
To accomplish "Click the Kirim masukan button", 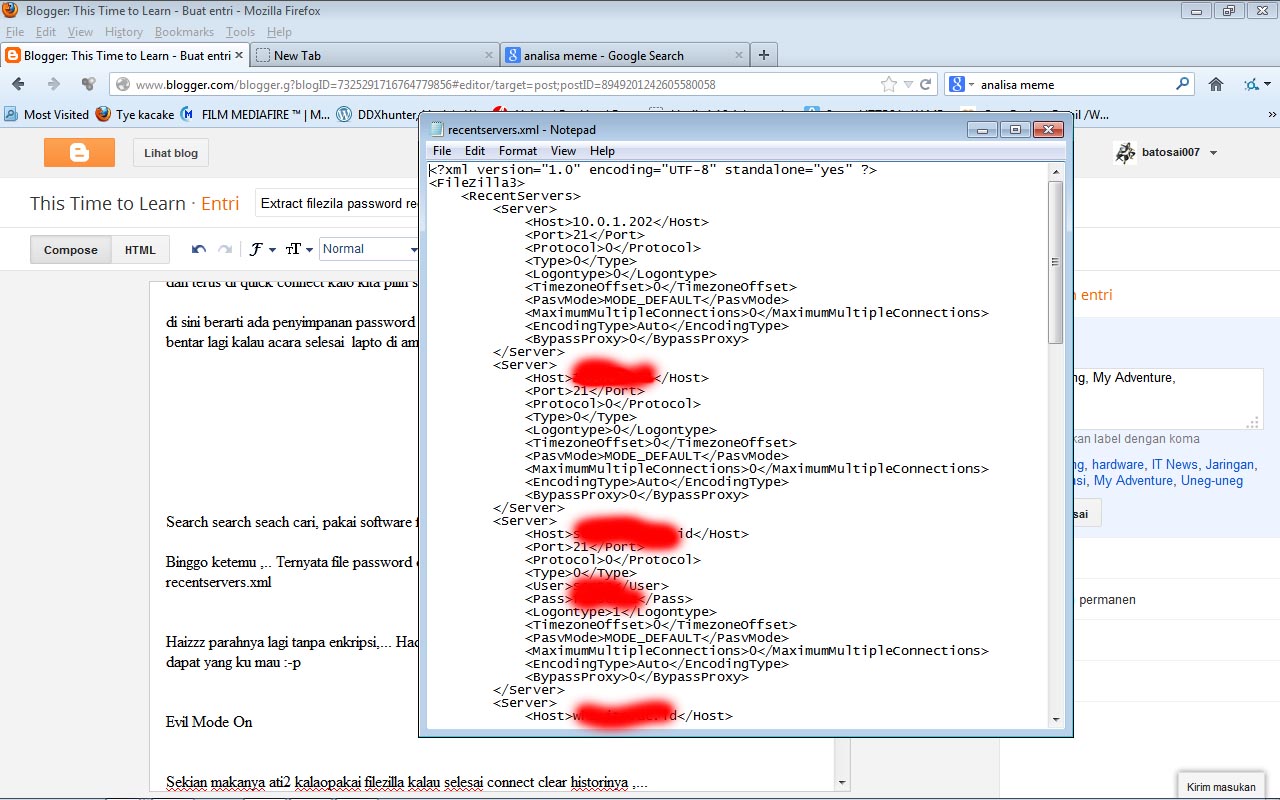I will pos(1220,786).
